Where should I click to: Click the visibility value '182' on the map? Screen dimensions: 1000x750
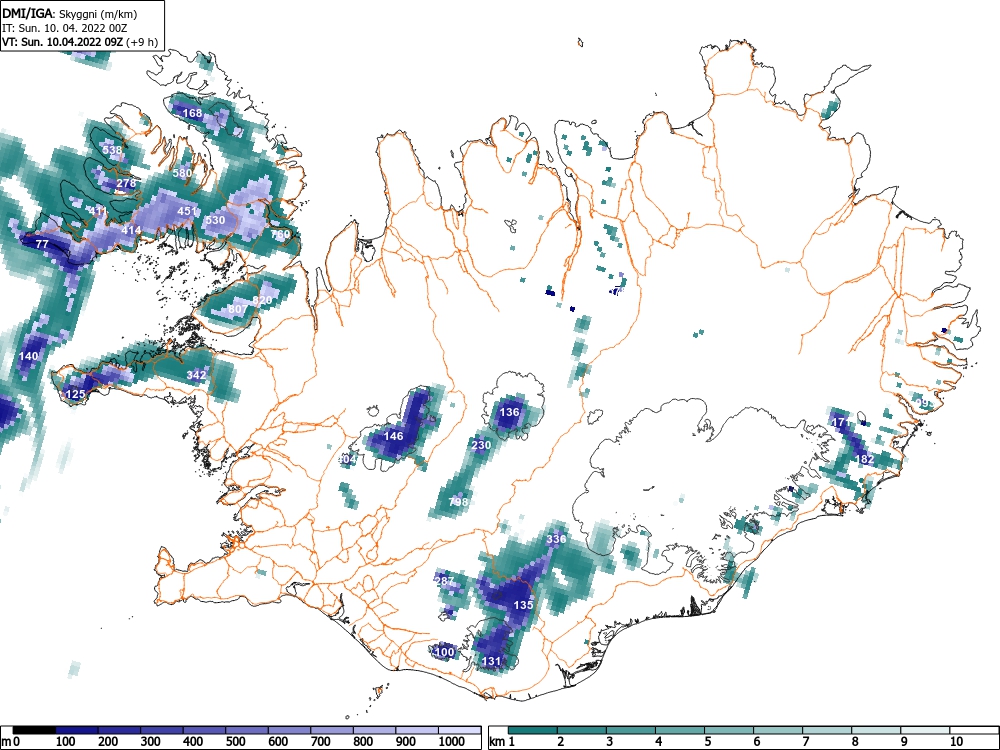point(865,459)
